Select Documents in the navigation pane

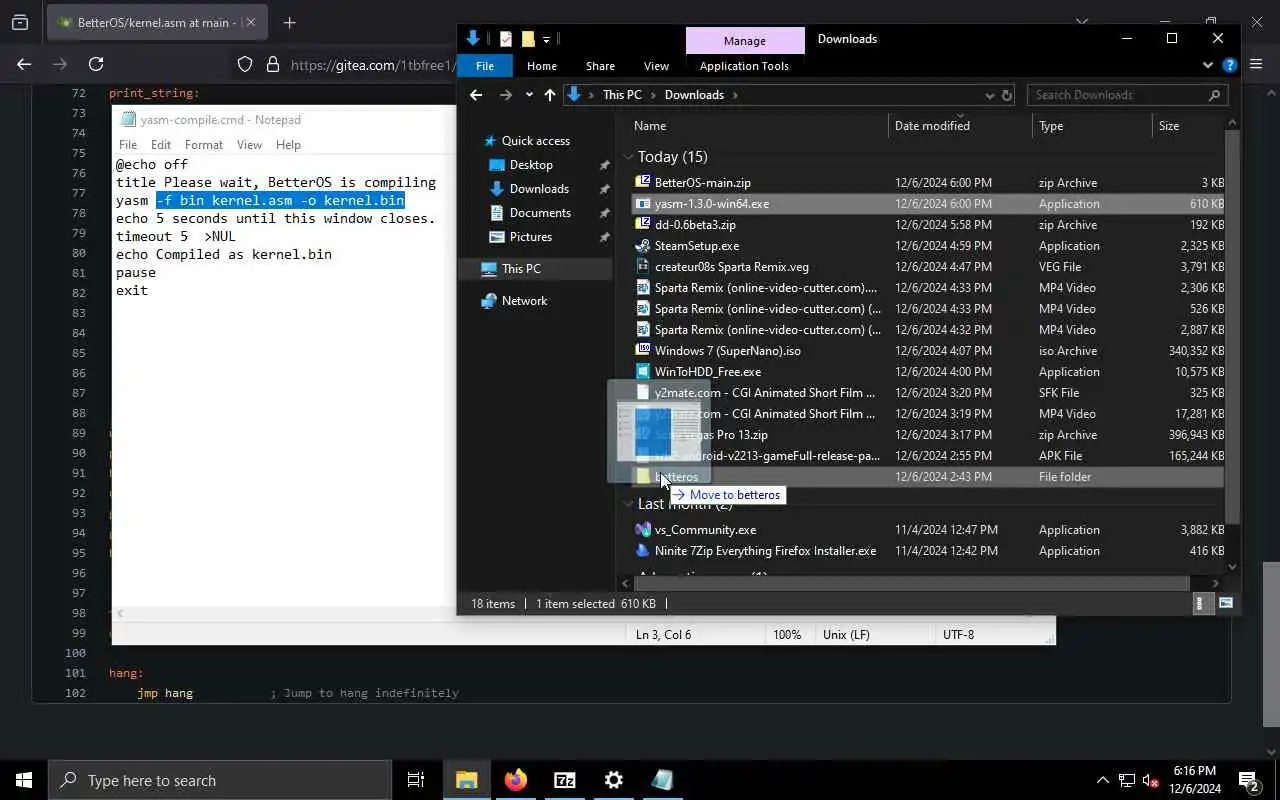point(540,213)
